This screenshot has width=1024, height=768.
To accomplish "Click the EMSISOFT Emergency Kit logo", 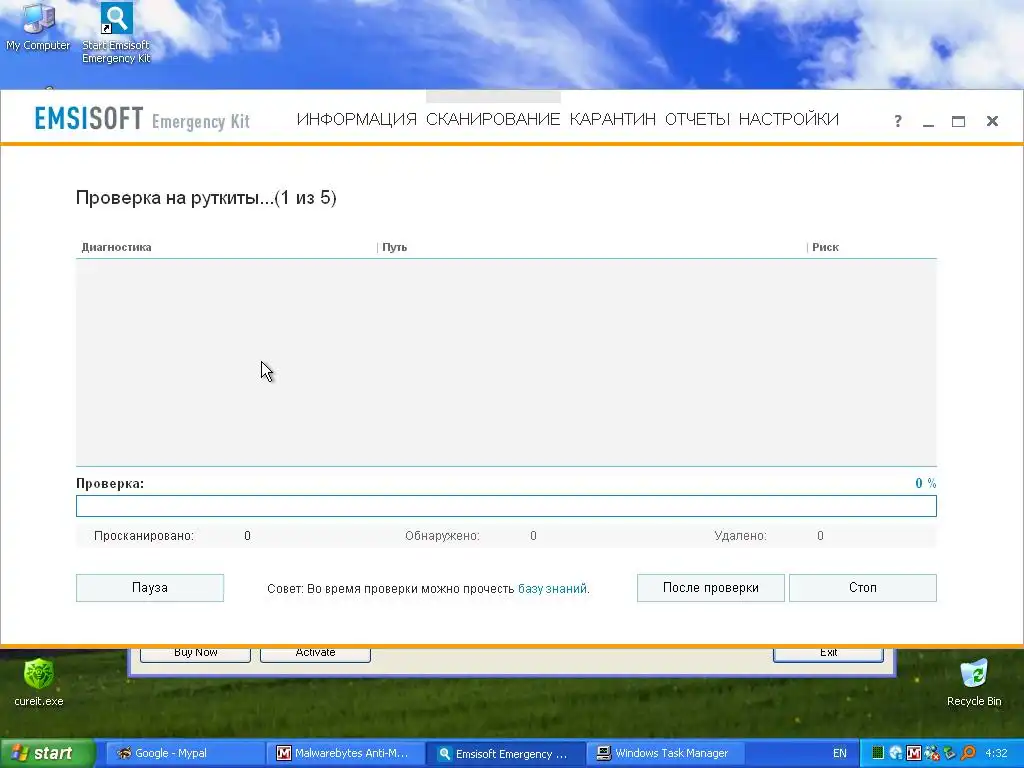I will click(142, 119).
